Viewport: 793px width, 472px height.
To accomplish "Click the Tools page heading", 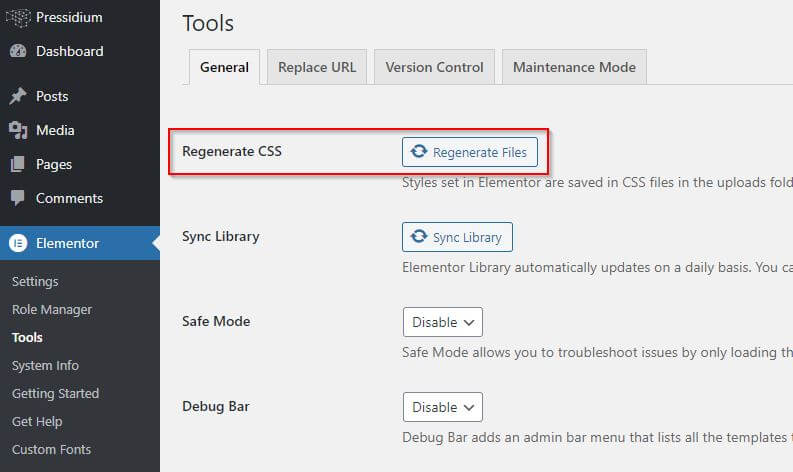I will (x=208, y=23).
